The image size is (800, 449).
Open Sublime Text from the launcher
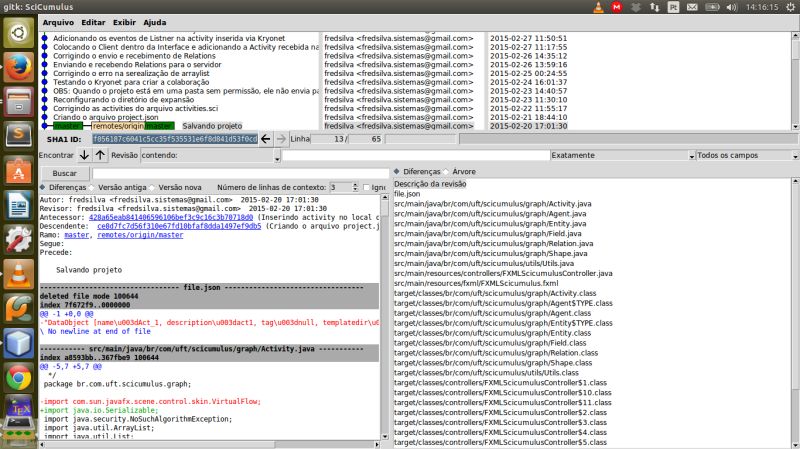pyautogui.click(x=19, y=136)
